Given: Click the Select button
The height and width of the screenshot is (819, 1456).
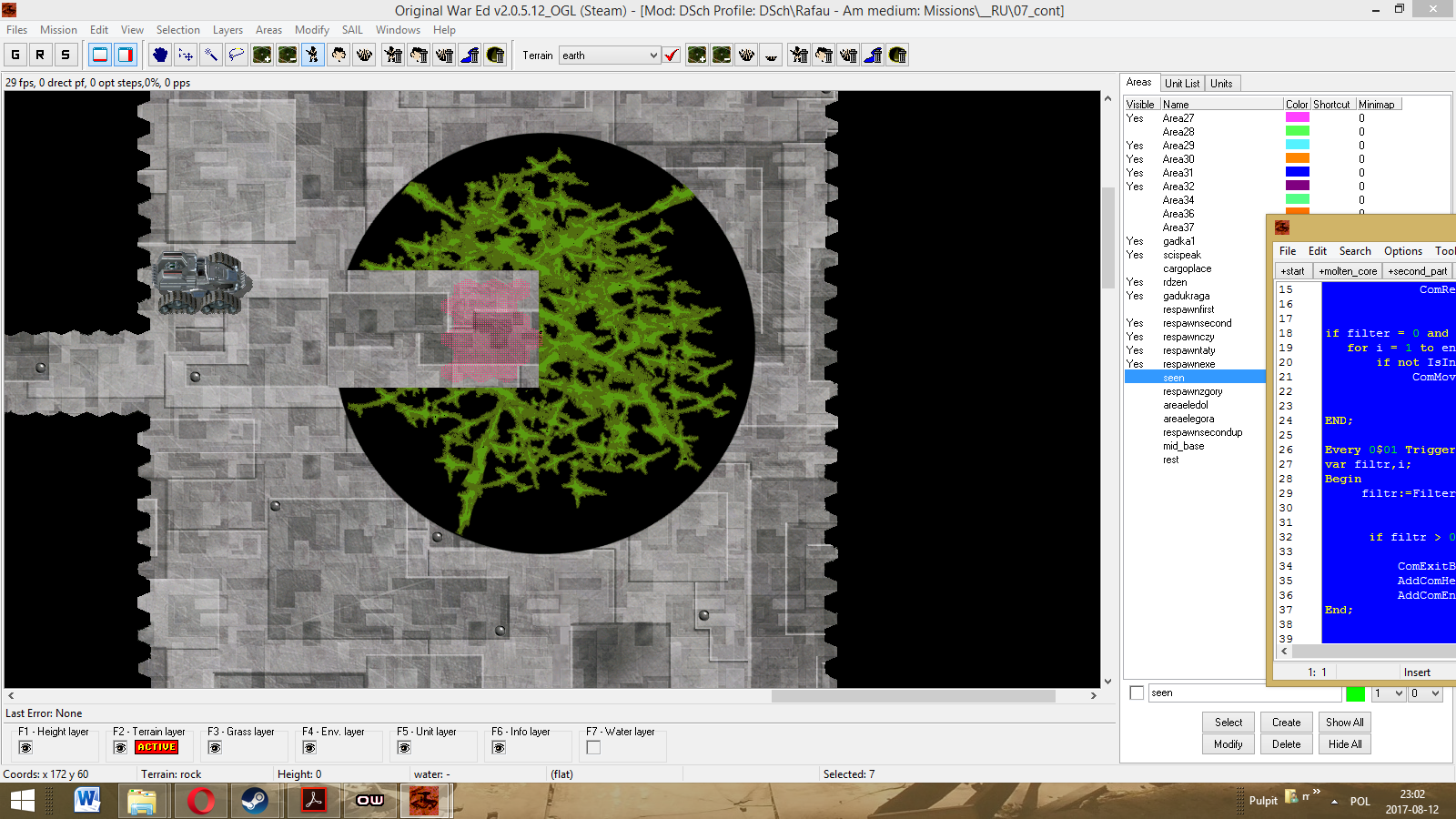Looking at the screenshot, I should click(x=1228, y=723).
